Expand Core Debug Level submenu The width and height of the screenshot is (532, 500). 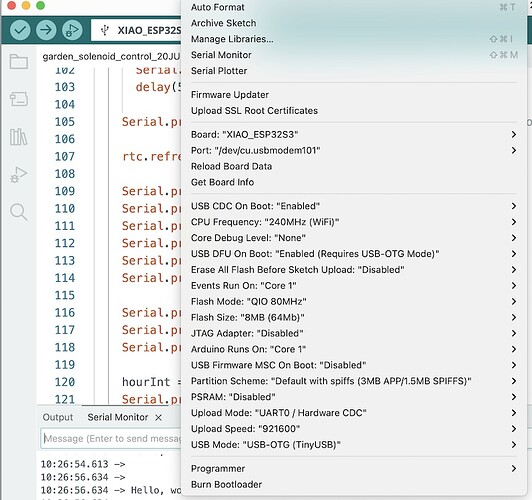coord(353,238)
